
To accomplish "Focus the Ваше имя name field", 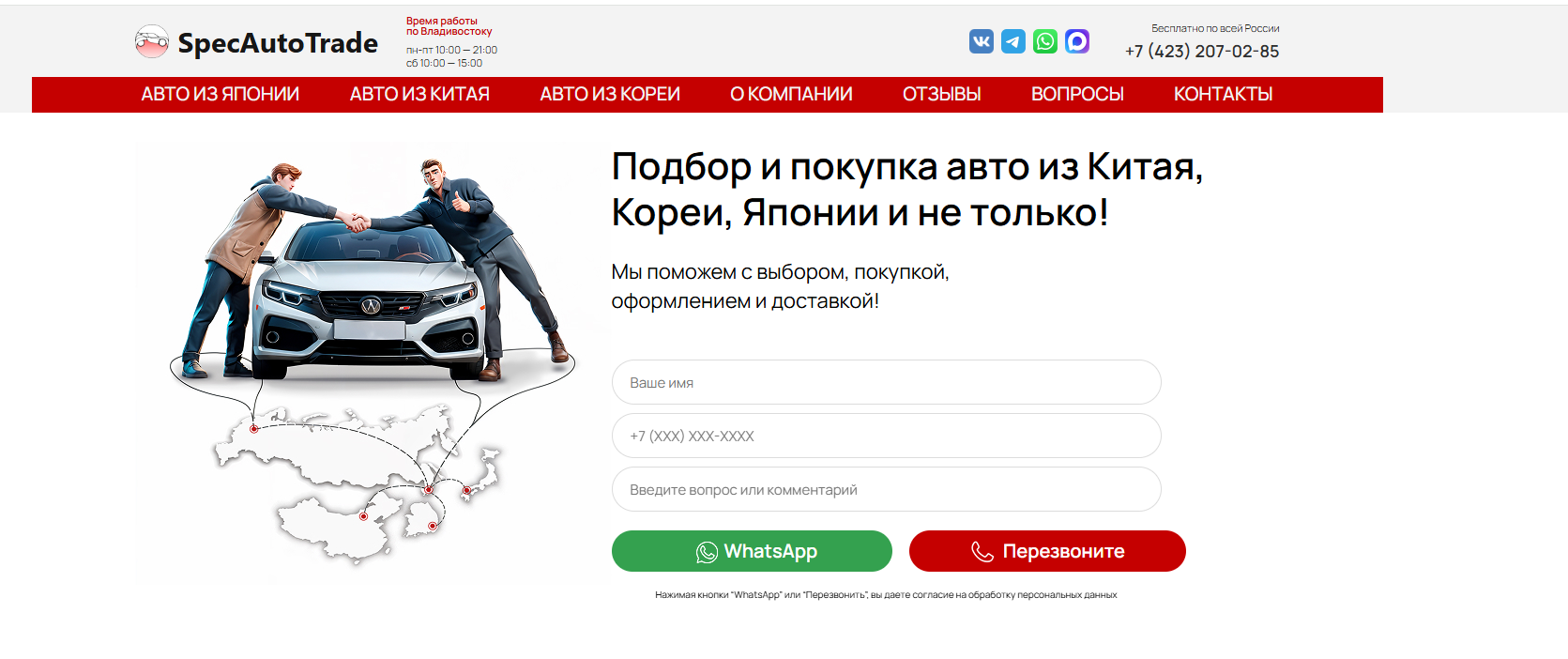I will coord(887,382).
